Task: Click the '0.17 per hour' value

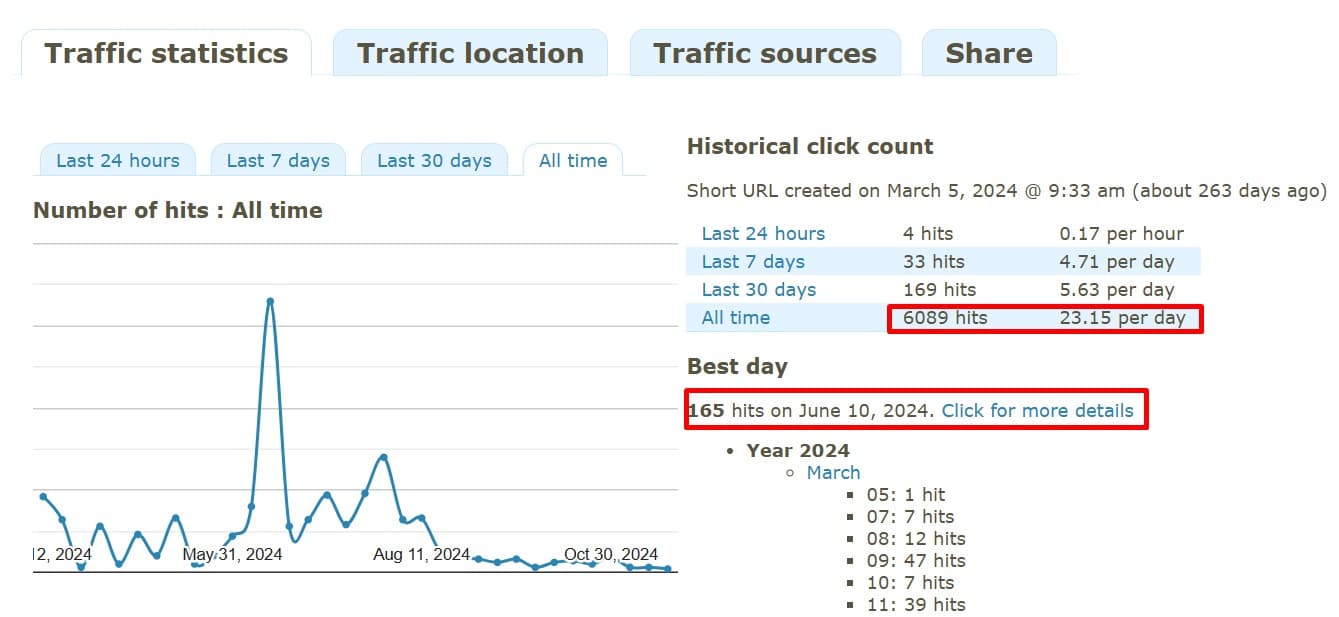Action: click(1121, 234)
